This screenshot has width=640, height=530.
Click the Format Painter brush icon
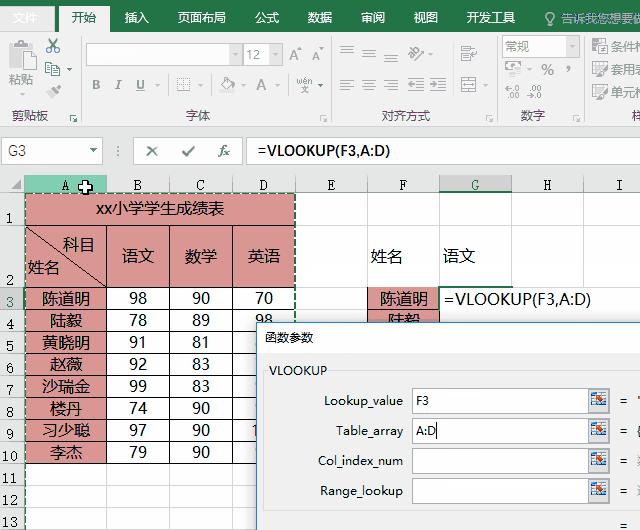pos(53,91)
